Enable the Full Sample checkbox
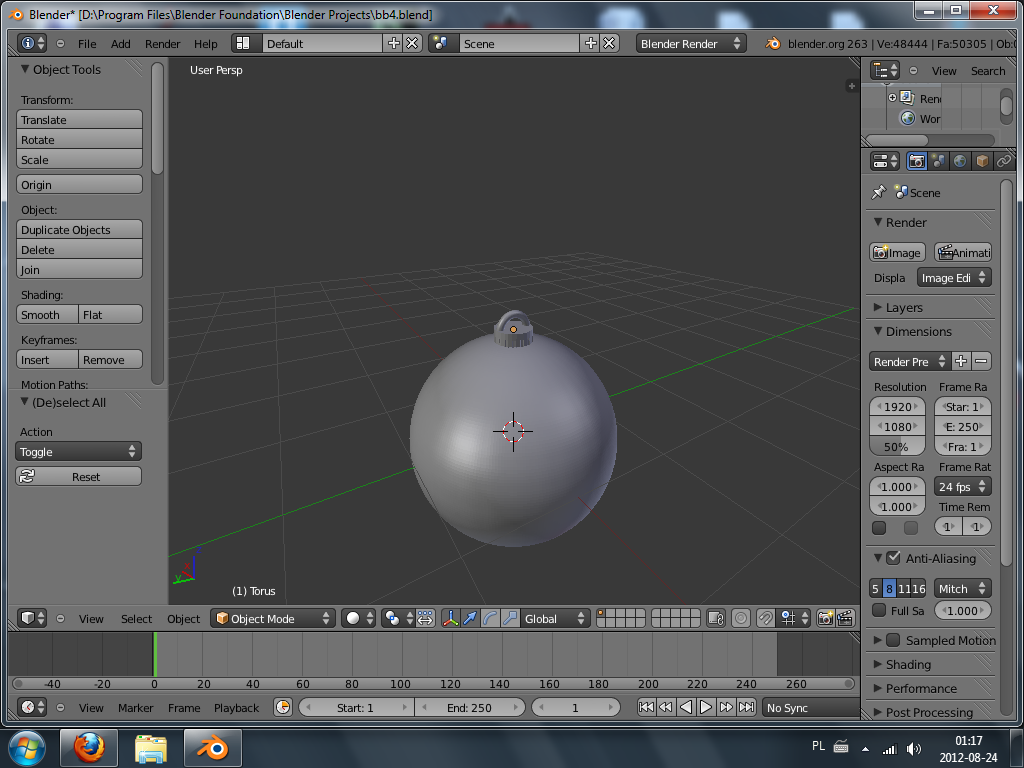 [x=879, y=610]
